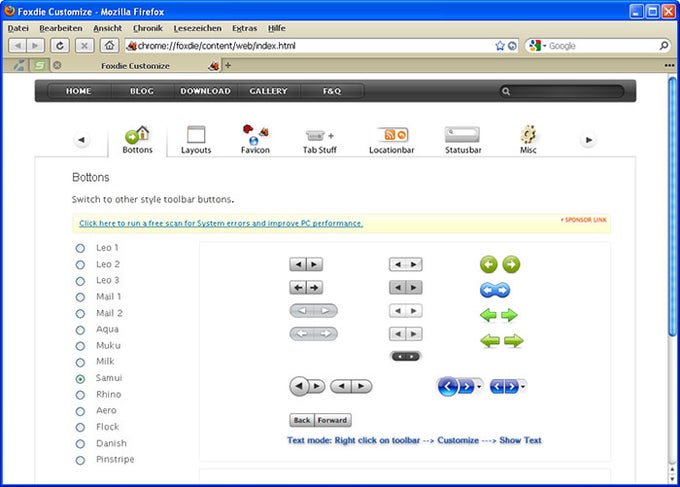Click the free scan sponsor link
This screenshot has height=487, width=680.
click(x=221, y=223)
